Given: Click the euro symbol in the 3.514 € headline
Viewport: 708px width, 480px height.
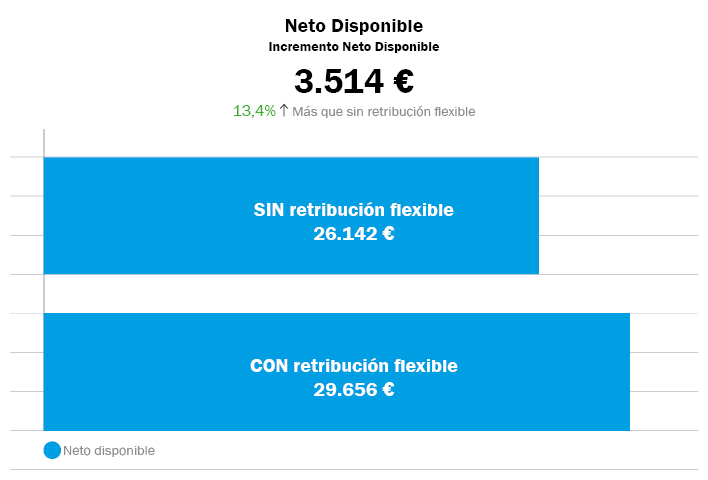Looking at the screenshot, I should pos(403,81).
